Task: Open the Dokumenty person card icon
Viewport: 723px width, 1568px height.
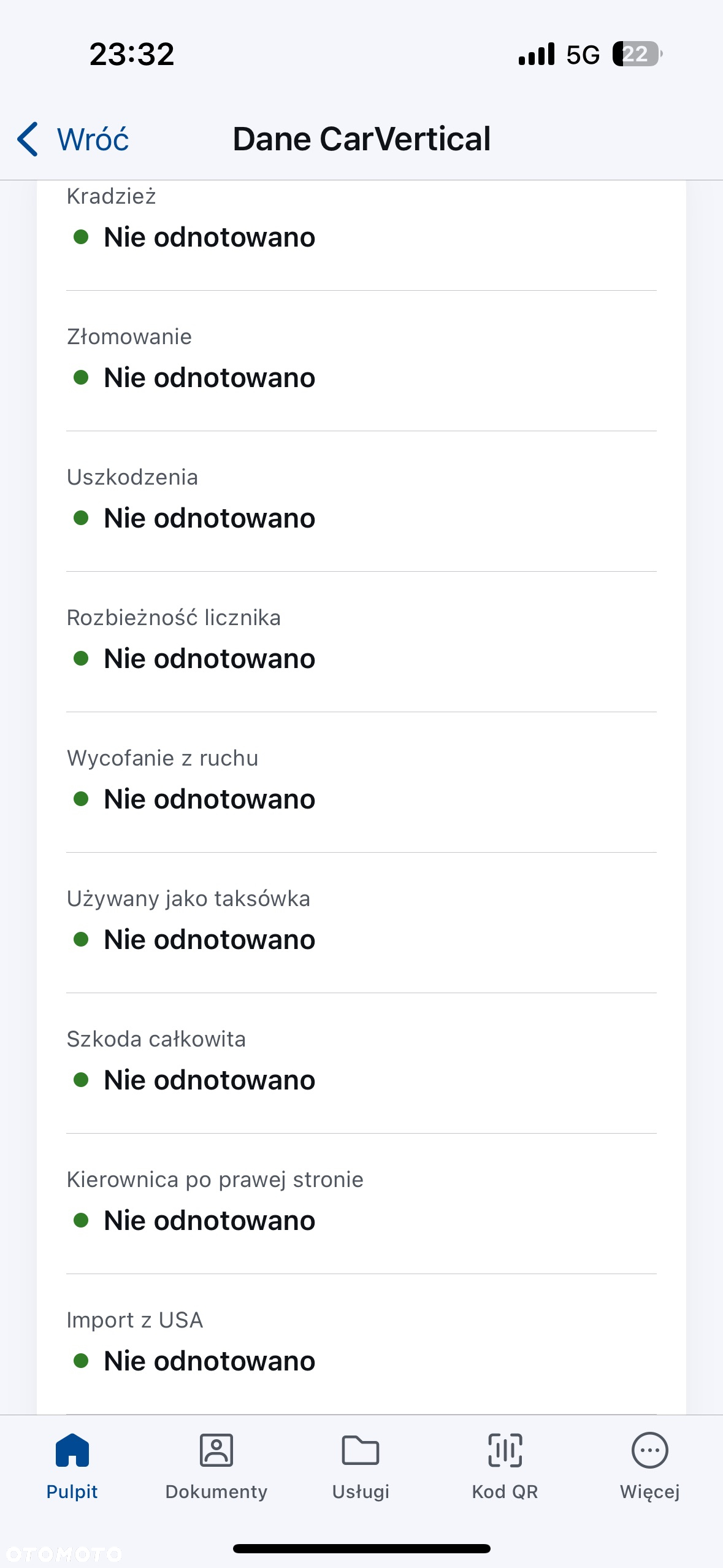Action: (216, 1450)
